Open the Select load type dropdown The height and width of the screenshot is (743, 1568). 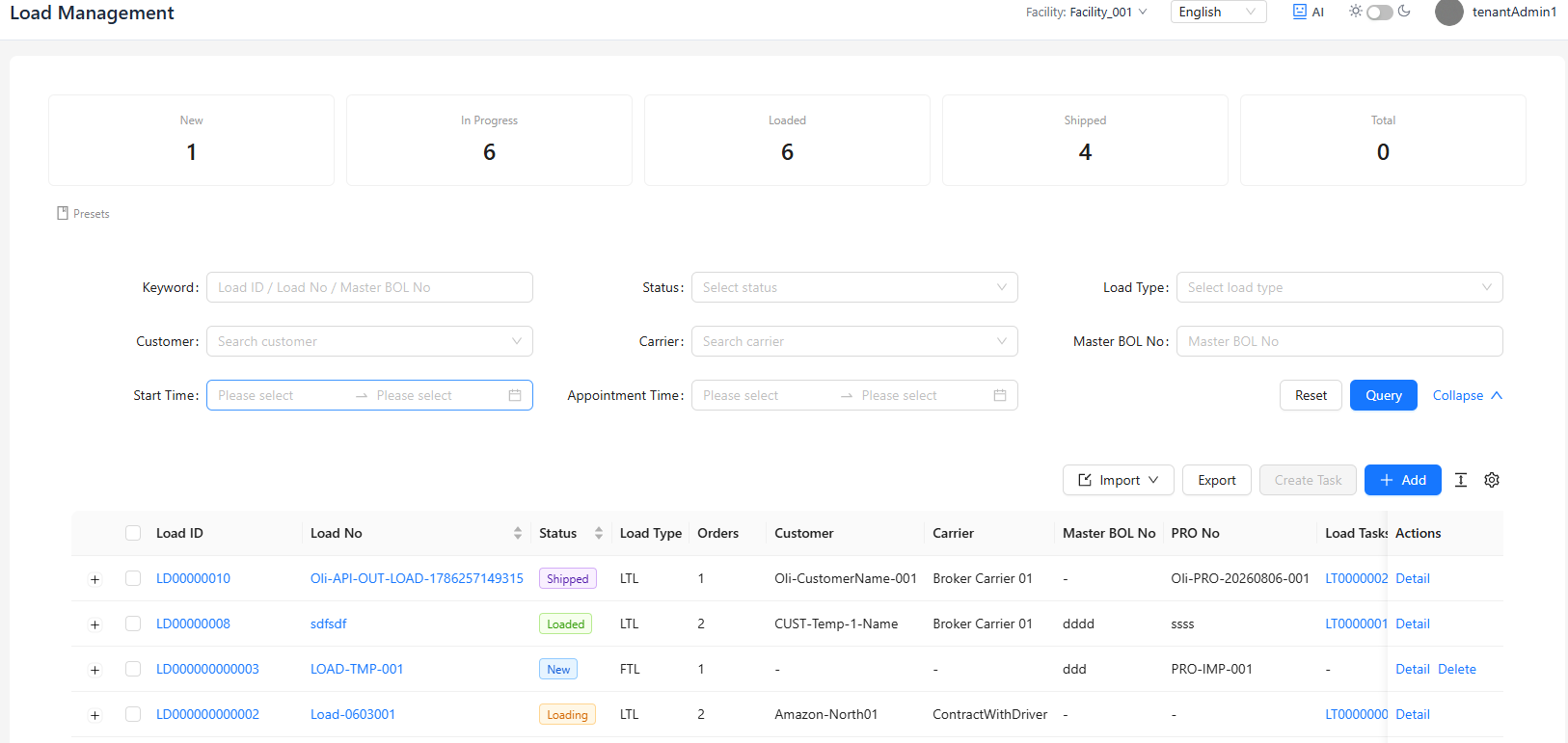tap(1339, 287)
